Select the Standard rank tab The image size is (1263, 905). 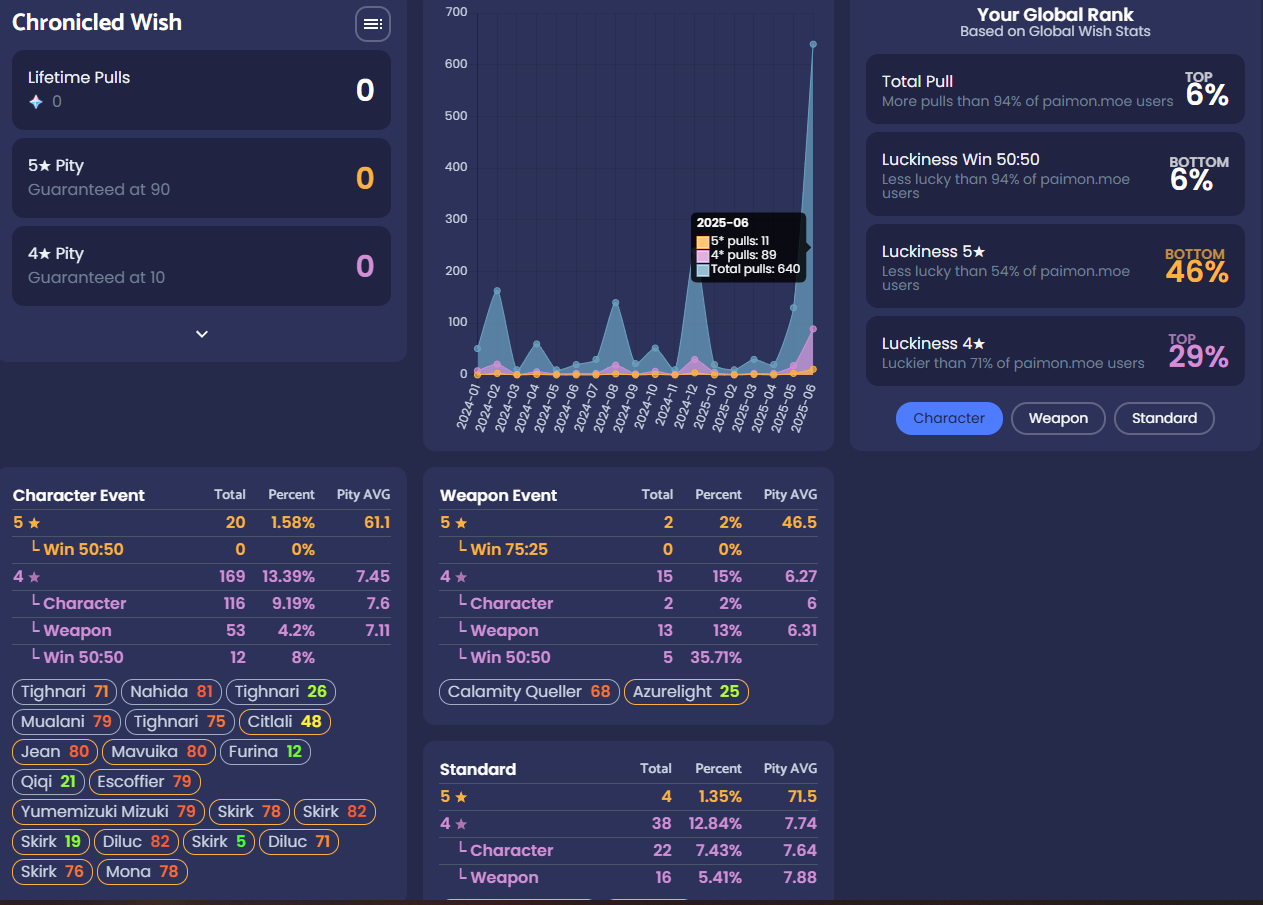point(1164,418)
